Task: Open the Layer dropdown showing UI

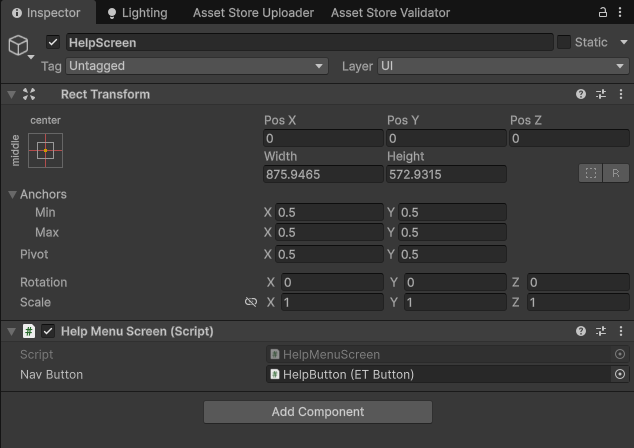Action: click(x=502, y=66)
